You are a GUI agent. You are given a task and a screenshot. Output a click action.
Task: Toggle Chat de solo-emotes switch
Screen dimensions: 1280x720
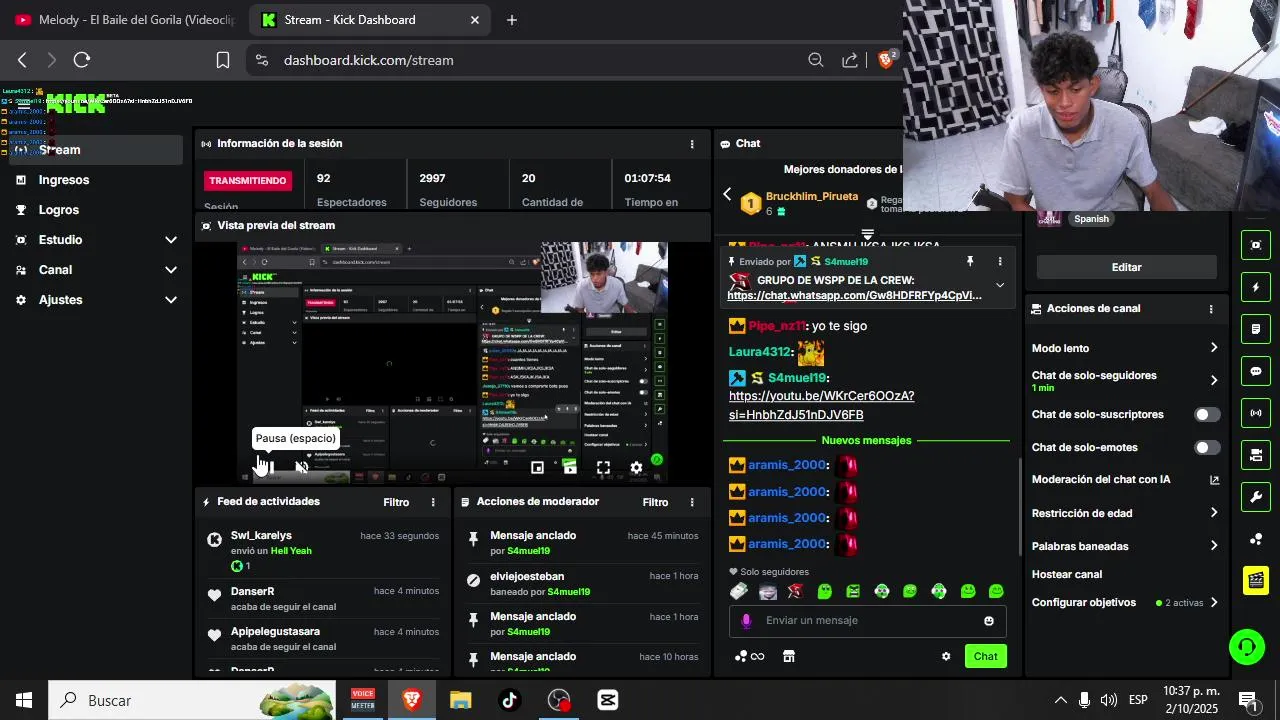point(1207,448)
